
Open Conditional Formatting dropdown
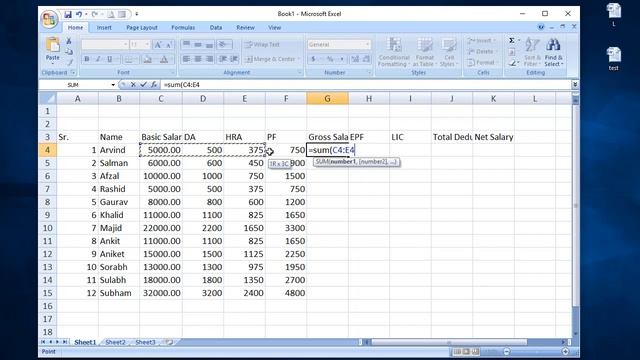point(394,52)
